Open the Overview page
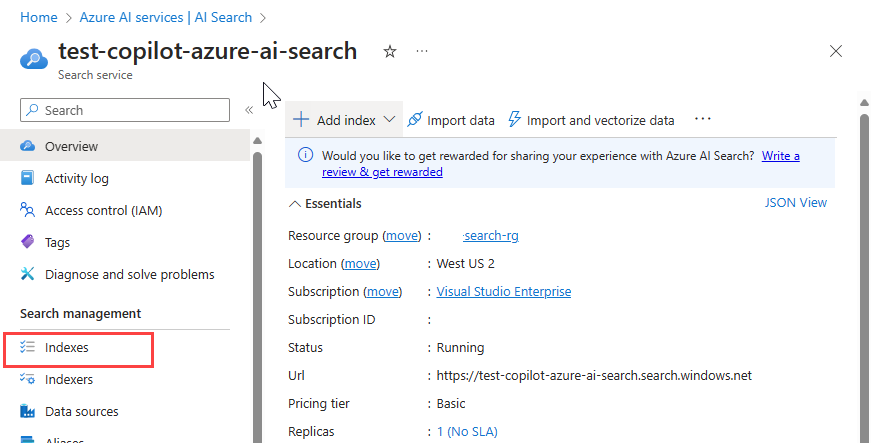The image size is (871, 443). click(125, 146)
